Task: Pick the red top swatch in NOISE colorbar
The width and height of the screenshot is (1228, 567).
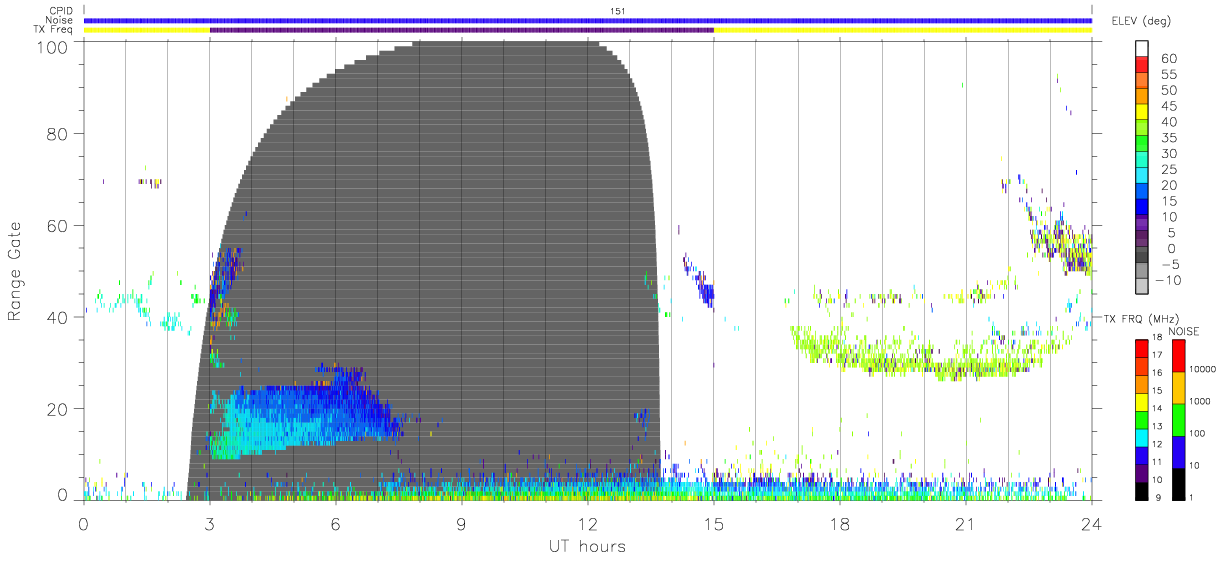Action: [1177, 356]
